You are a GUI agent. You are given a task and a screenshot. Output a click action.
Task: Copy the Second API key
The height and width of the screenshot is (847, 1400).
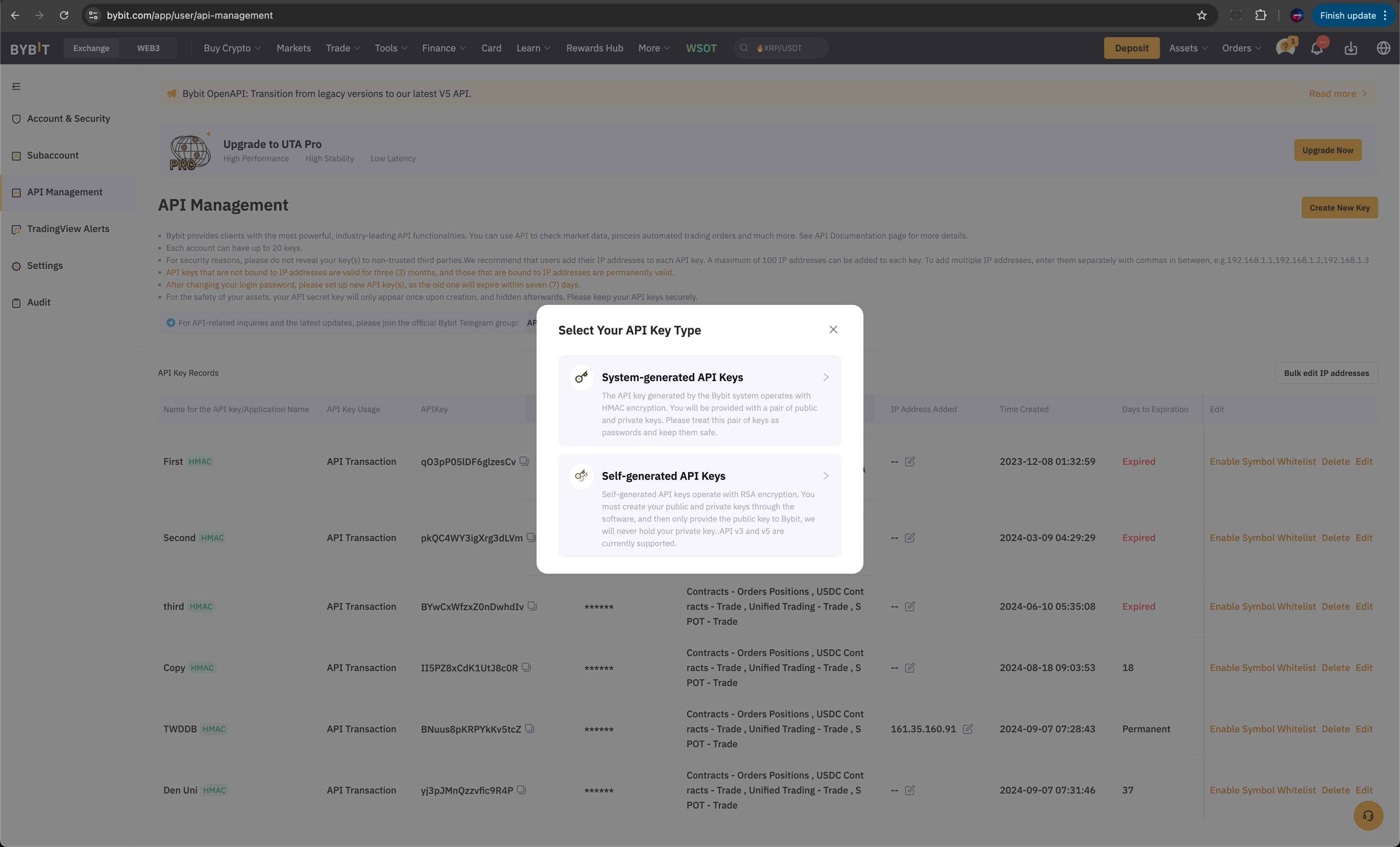click(x=531, y=537)
